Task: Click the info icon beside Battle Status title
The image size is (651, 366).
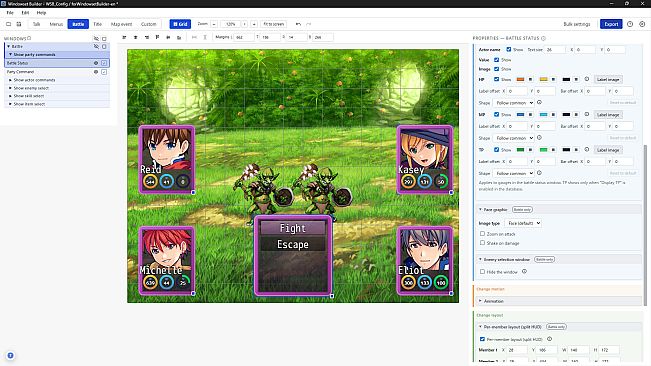Action: [543, 38]
